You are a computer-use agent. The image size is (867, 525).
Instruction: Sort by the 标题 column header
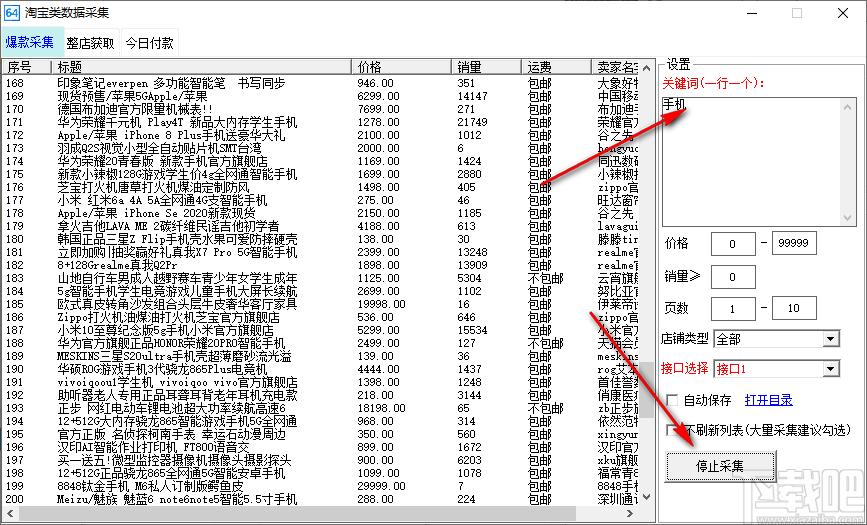click(201, 67)
